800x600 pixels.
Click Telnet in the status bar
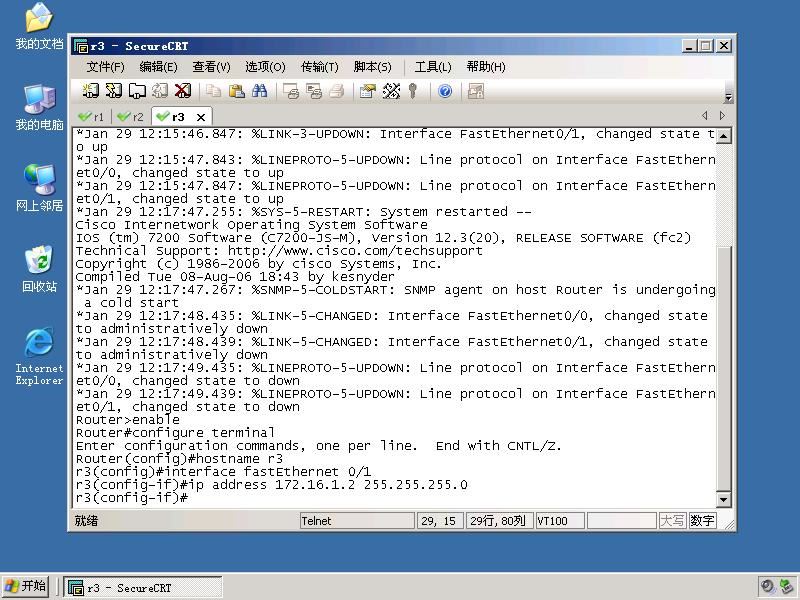coord(357,521)
